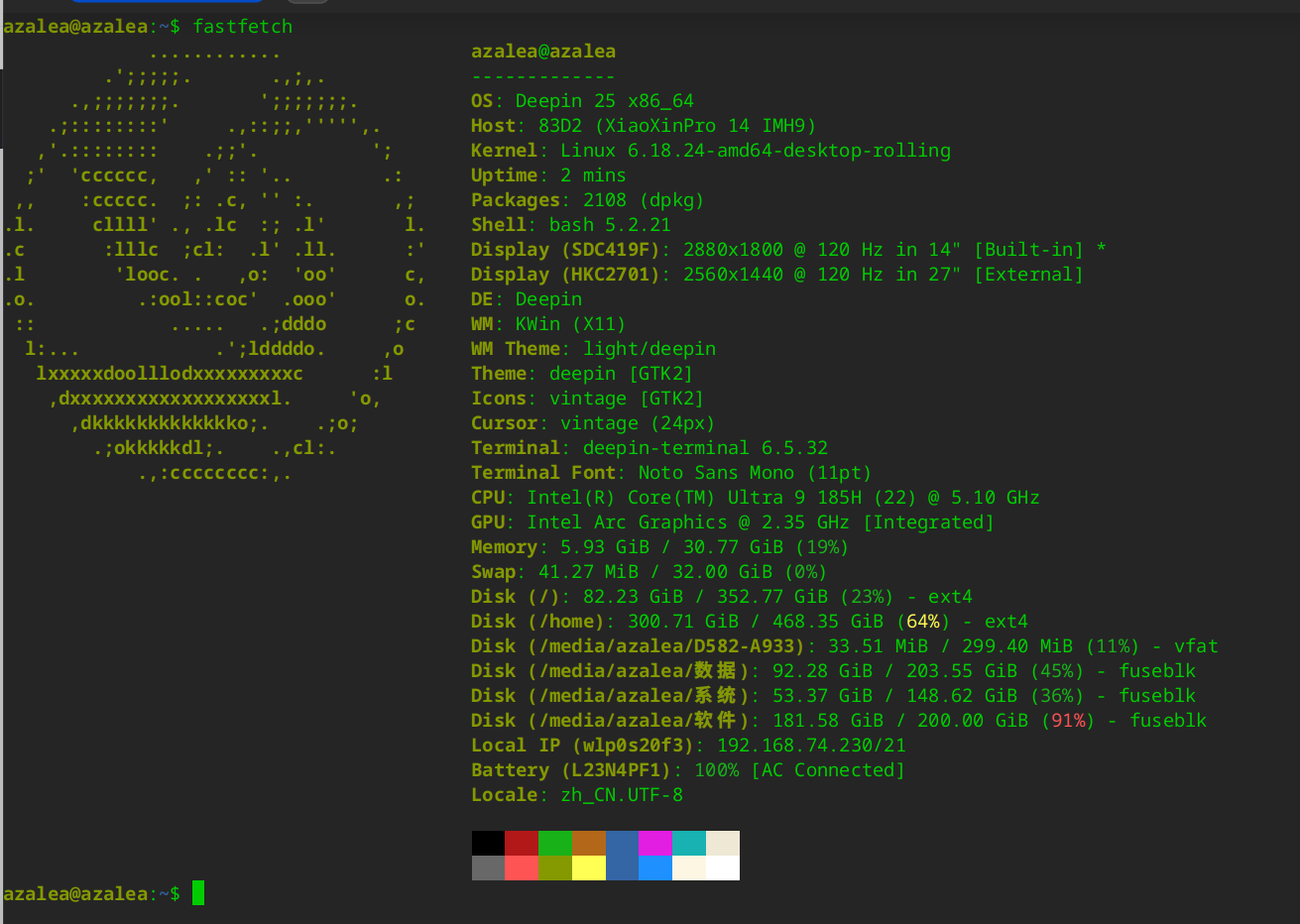Select the 'Display (SDC419F)' built-in display line
The height and width of the screenshot is (924, 1300).
point(788,250)
